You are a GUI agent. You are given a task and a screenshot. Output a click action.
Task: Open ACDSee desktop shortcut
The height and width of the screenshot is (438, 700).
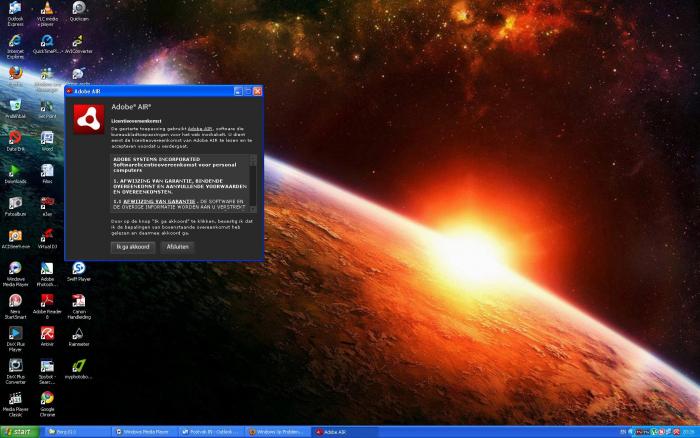point(15,239)
